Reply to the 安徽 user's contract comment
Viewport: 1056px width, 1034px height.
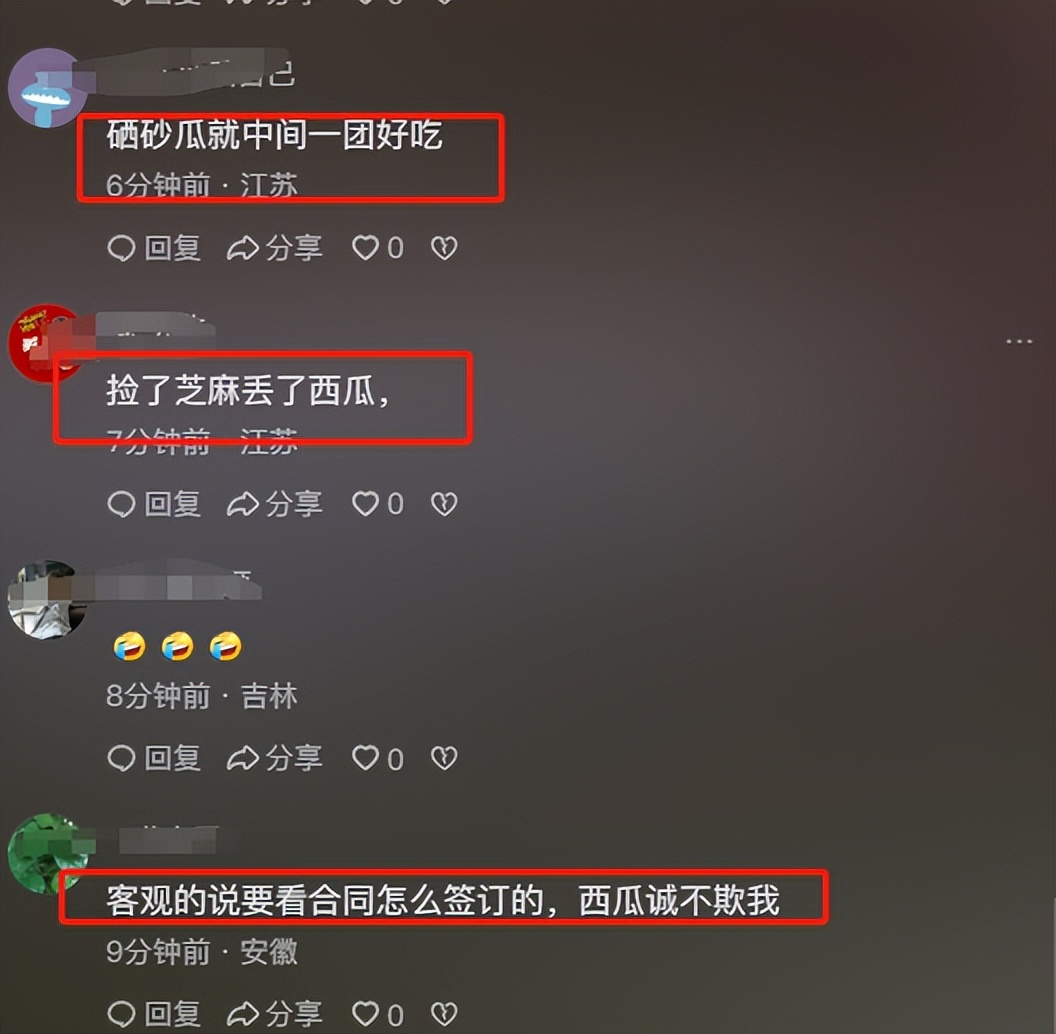click(x=154, y=1014)
